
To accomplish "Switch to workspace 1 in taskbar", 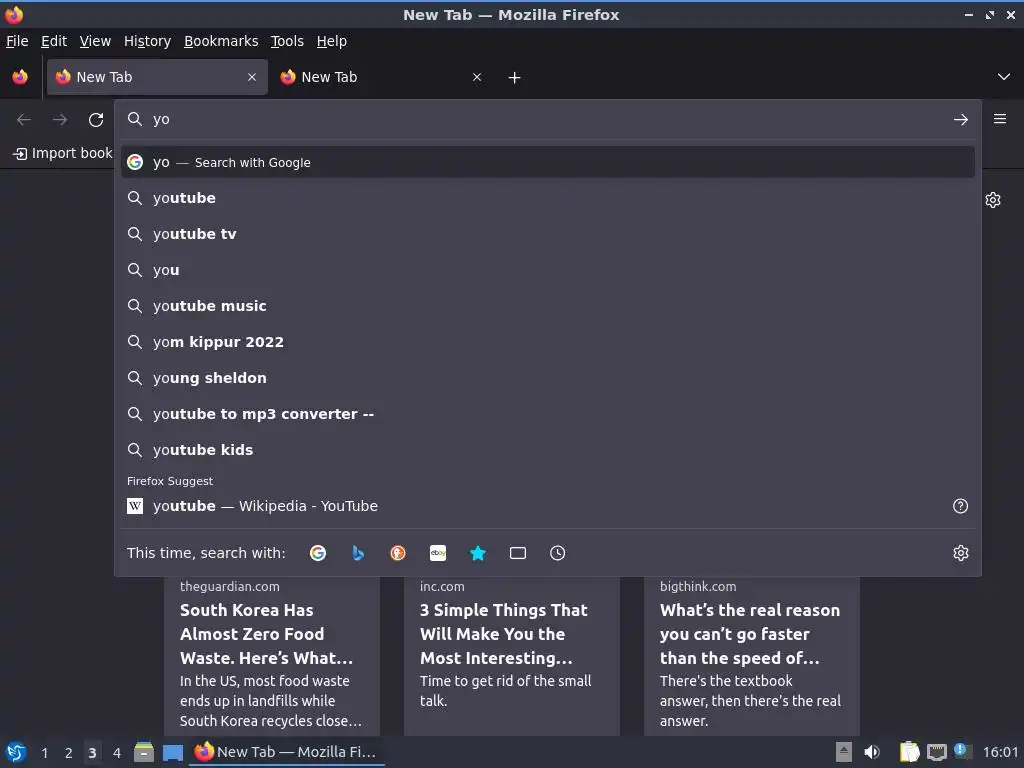I will point(44,753).
